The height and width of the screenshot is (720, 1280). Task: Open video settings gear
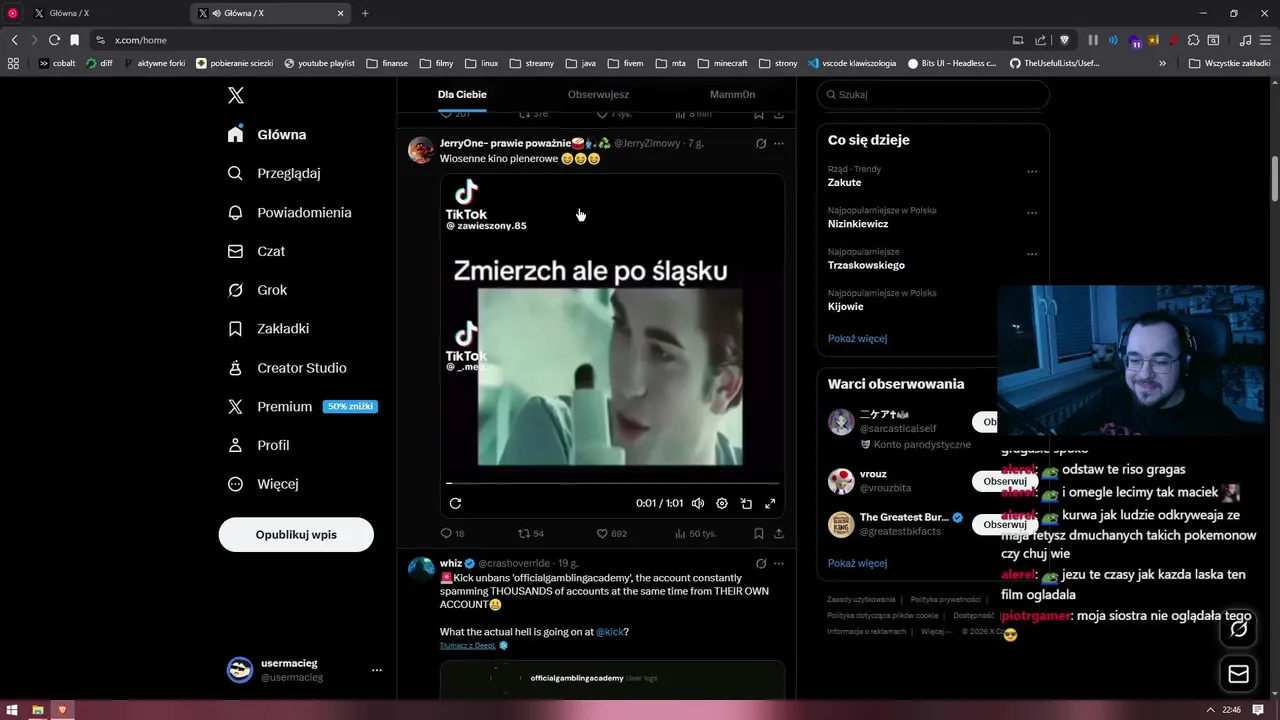click(722, 503)
